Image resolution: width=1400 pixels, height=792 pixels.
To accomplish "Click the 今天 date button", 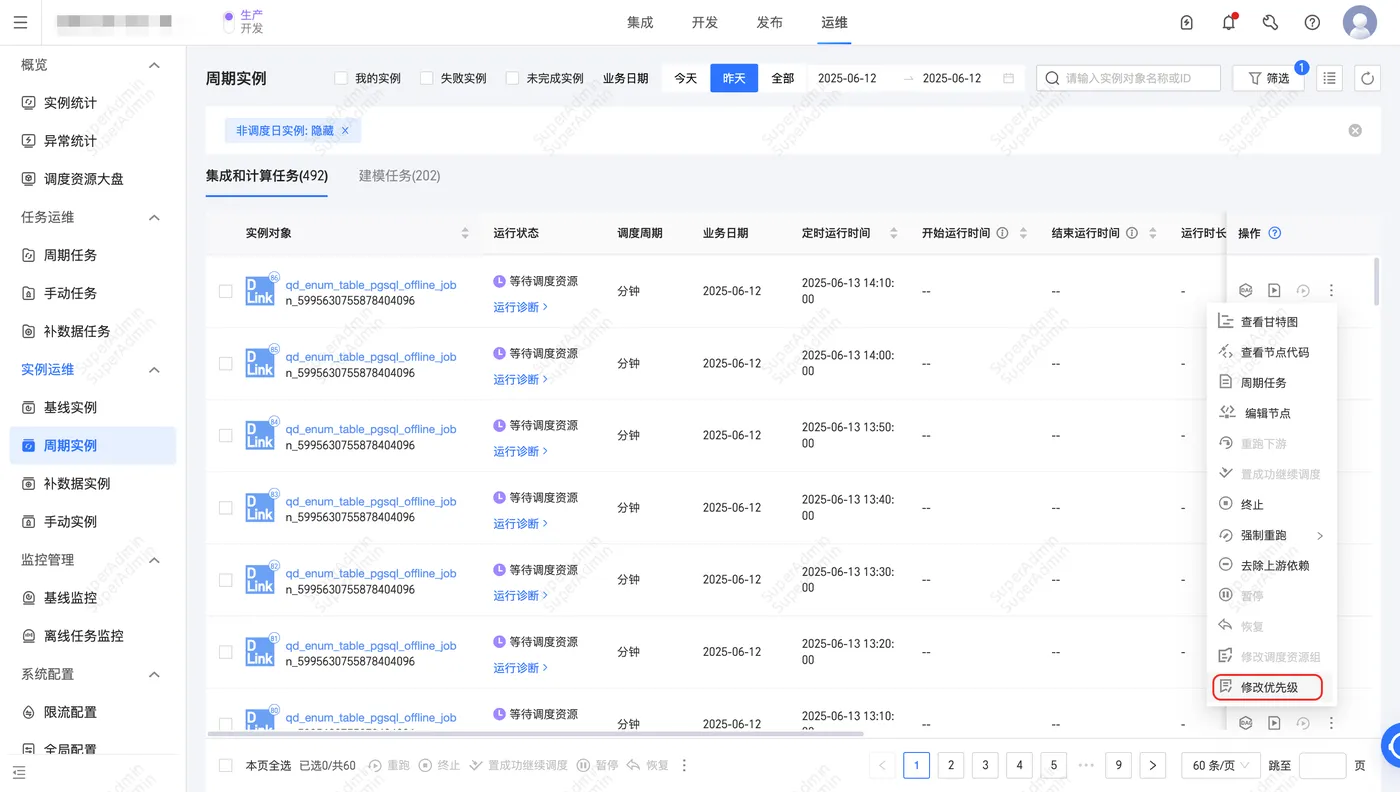I will point(685,78).
